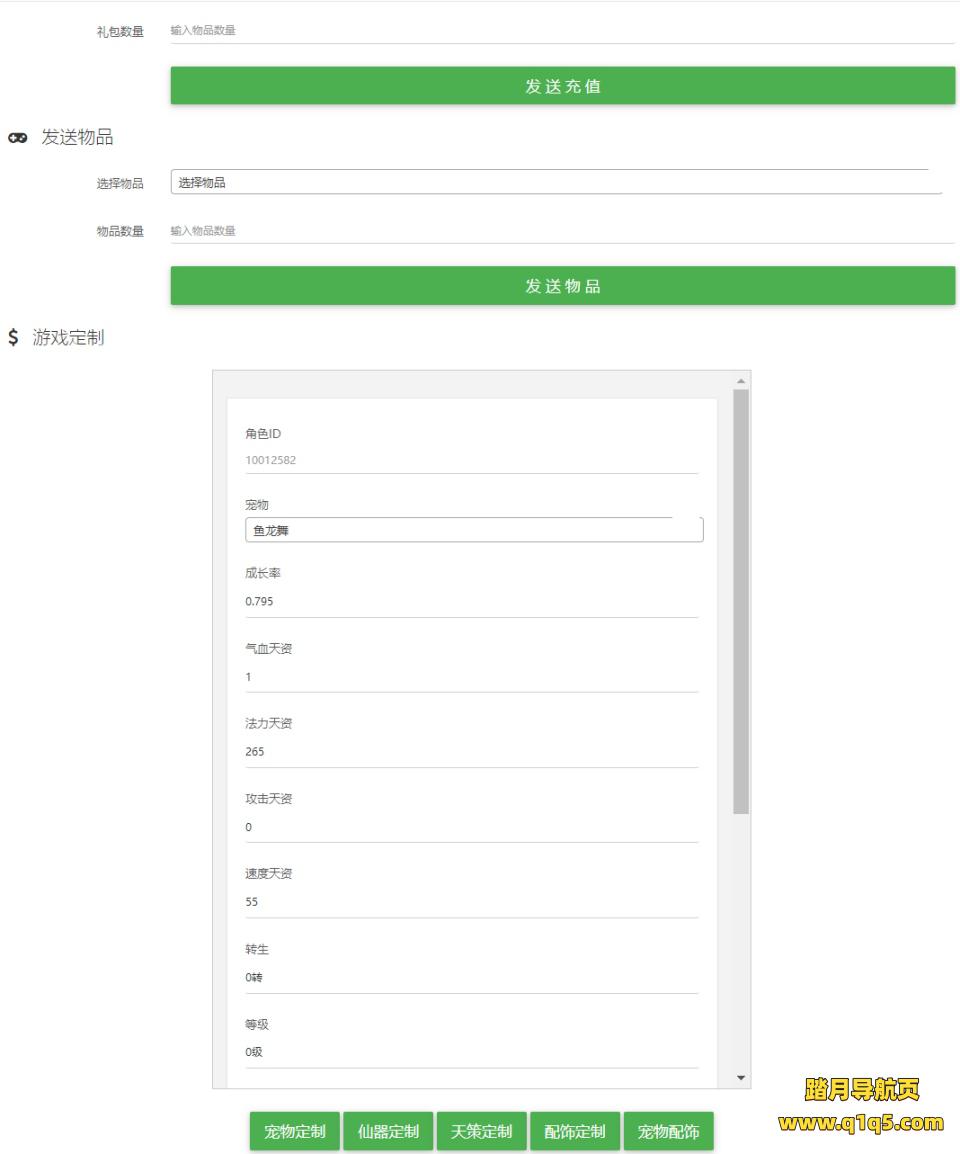
Task: Switch to the 仙器定制 tab
Action: [388, 1132]
